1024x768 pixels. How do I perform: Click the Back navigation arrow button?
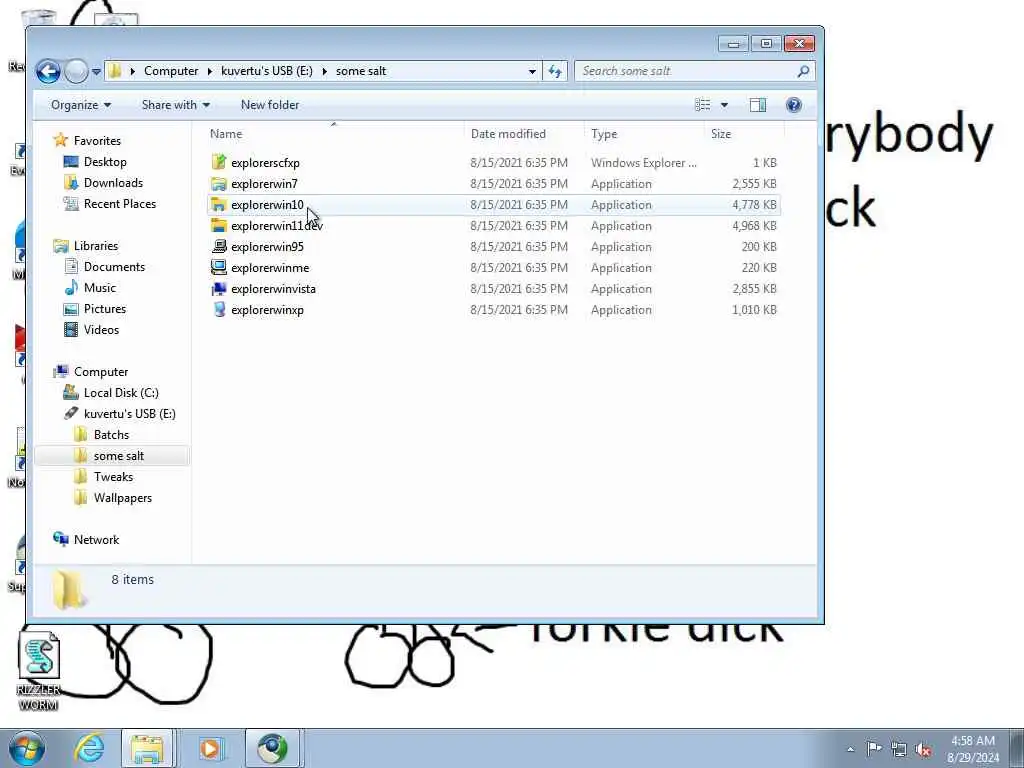coord(48,71)
